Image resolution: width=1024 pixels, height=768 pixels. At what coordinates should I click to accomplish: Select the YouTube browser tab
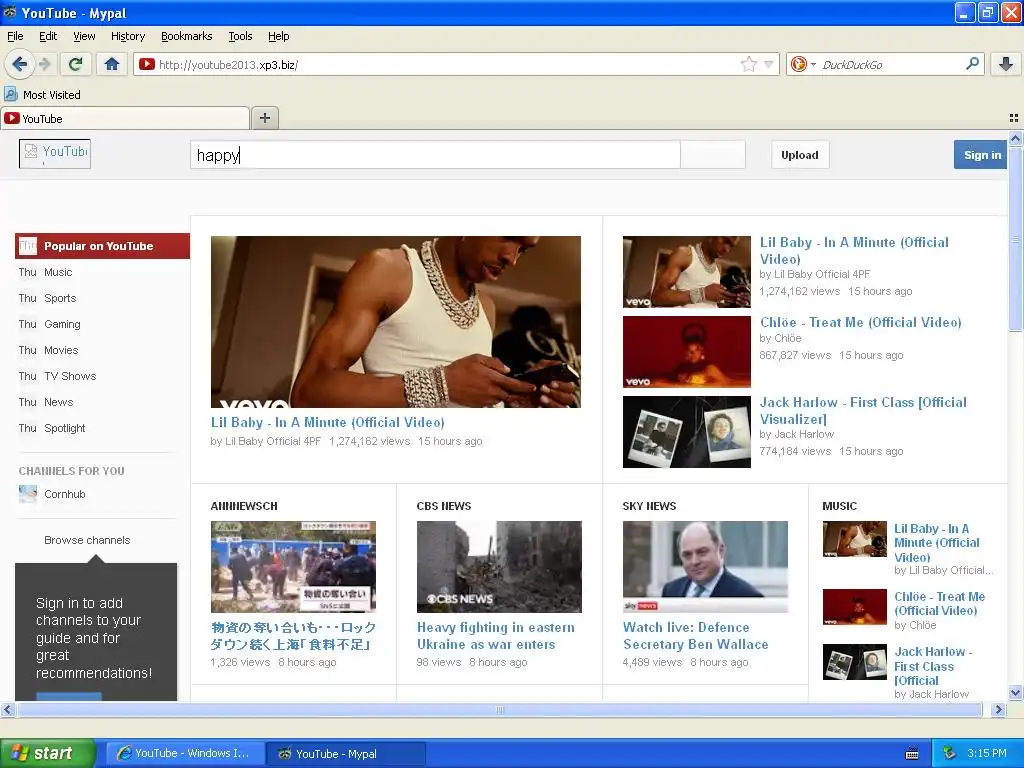pos(125,118)
